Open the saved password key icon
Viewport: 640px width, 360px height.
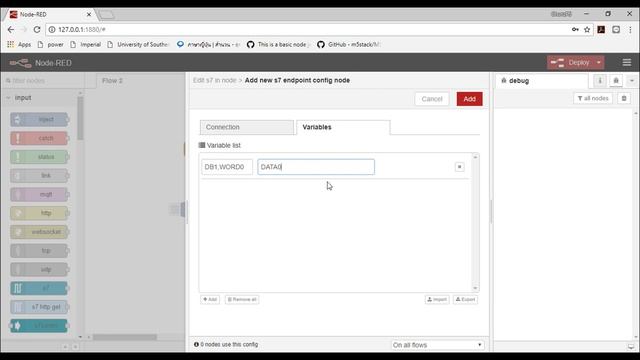(575, 29)
